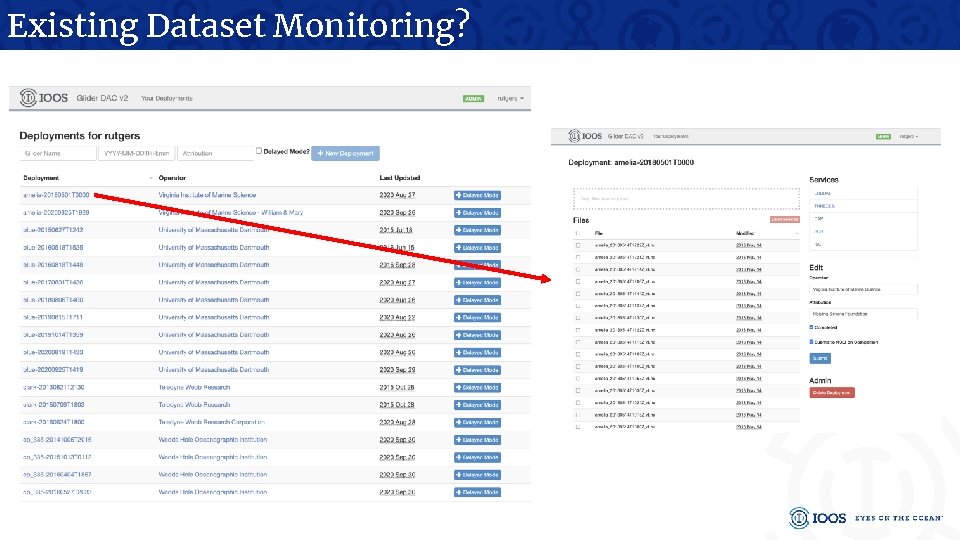
Task: Click the New Deployment button
Action: (x=345, y=153)
